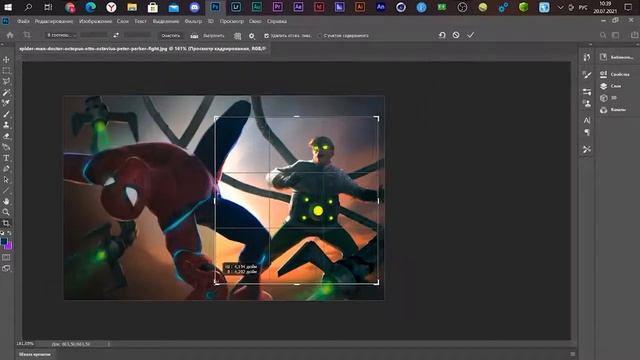Screen dimensions: 640x360
Task: Open the 3D panel button
Action: point(608,98)
